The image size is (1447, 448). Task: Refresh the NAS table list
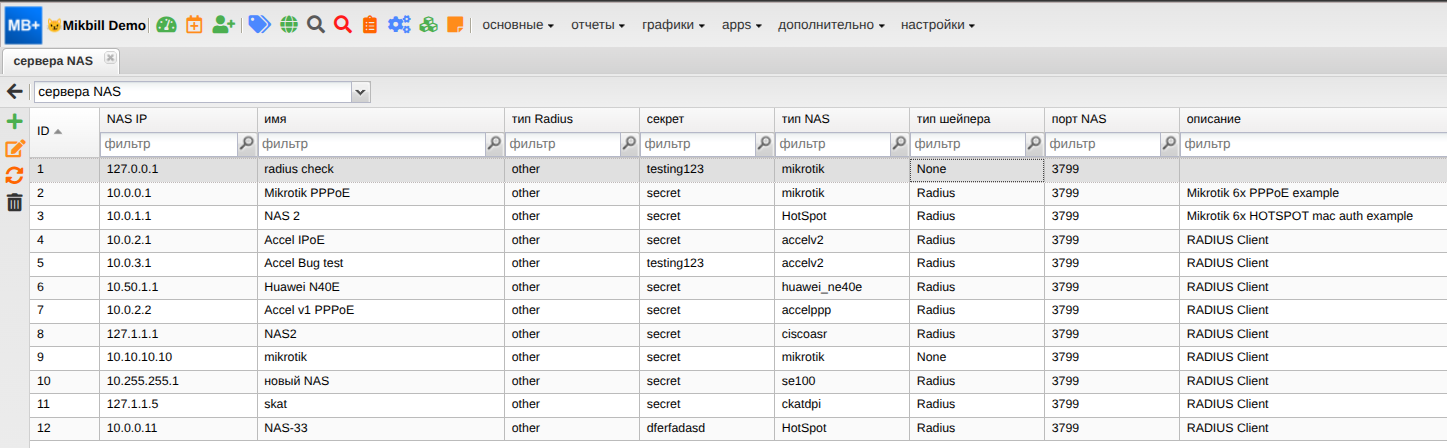(x=14, y=176)
